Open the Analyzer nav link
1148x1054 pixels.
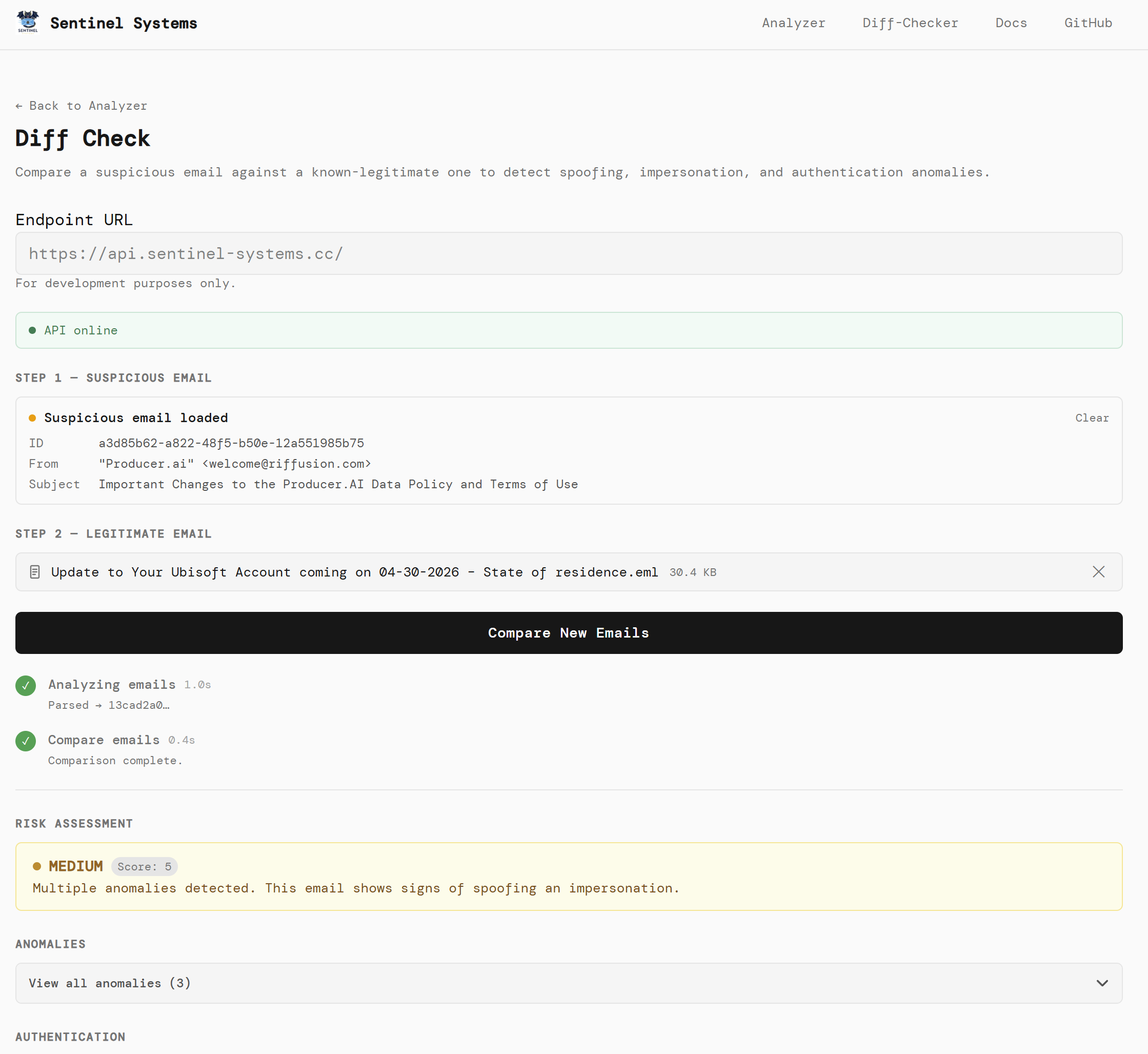pos(794,23)
